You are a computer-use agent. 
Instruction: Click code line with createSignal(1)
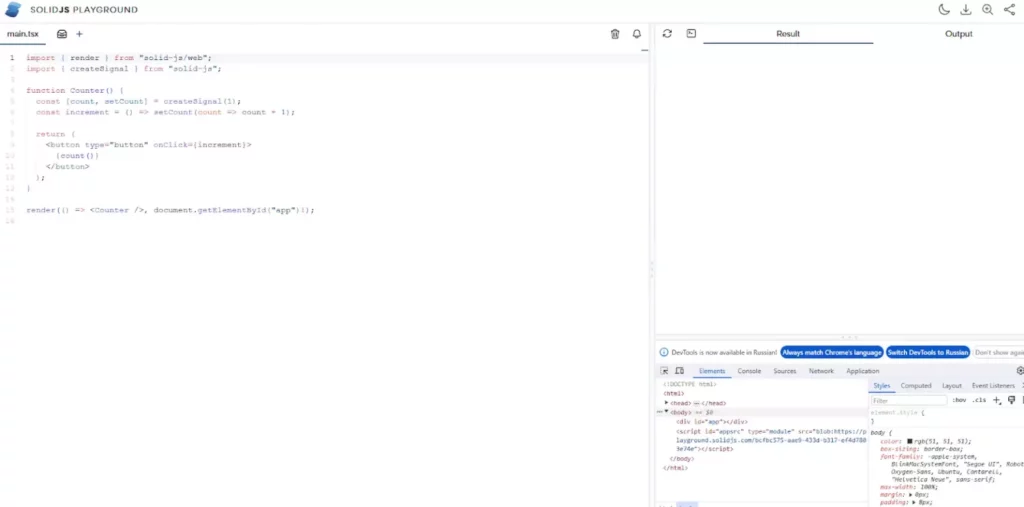[x=138, y=101]
